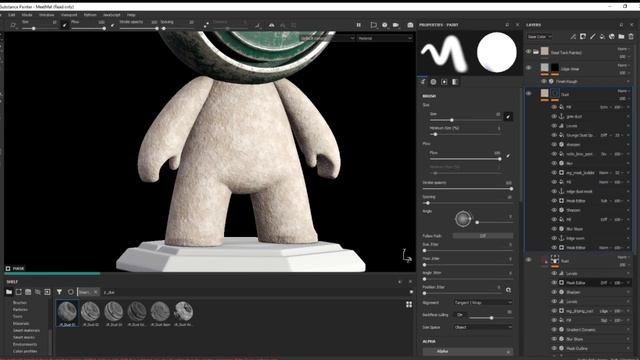The height and width of the screenshot is (360, 640).
Task: Add smart material with sphere icon in Layers
Action: coord(612,37)
